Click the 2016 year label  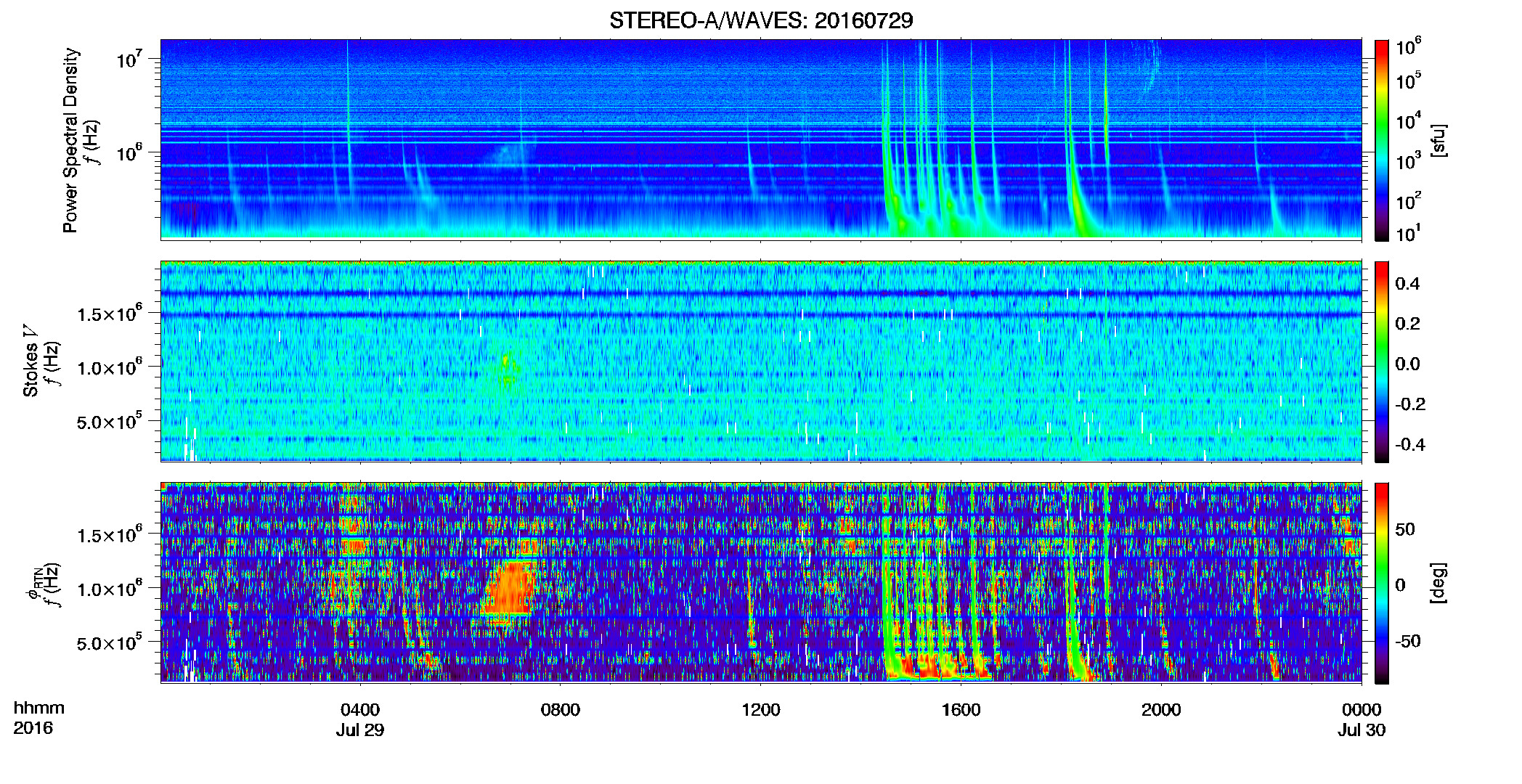click(33, 728)
